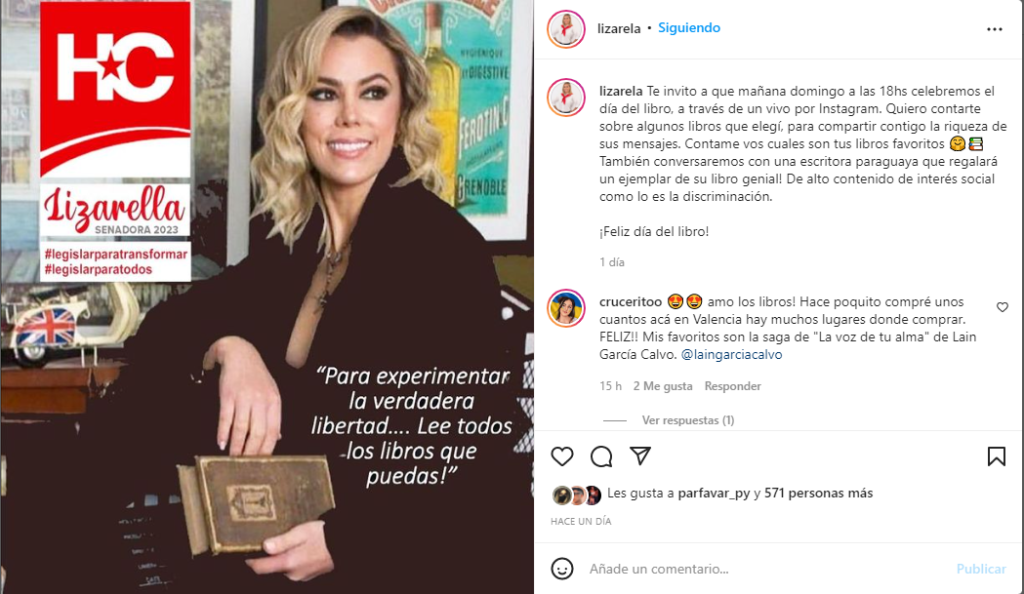This screenshot has height=594, width=1024.
Task: Like the post with the heart icon
Action: [562, 456]
